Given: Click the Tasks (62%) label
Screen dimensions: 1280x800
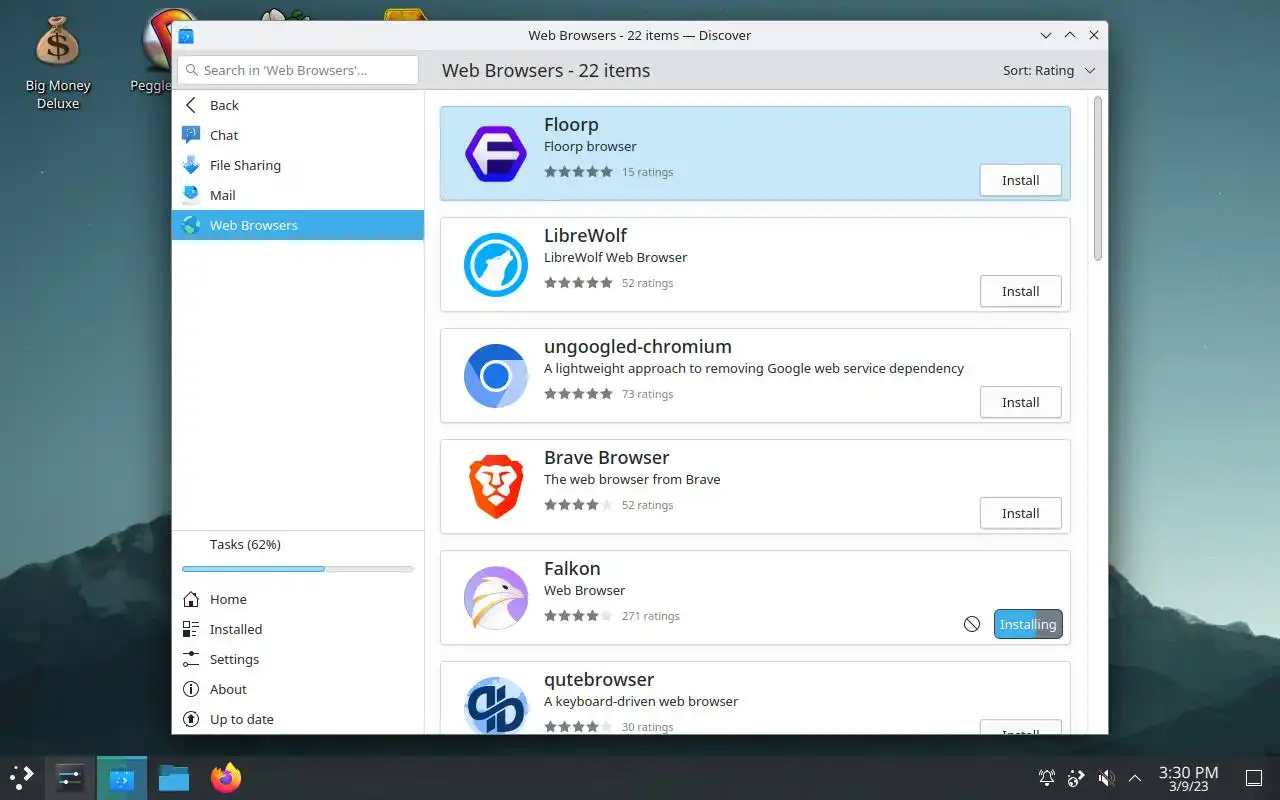Looking at the screenshot, I should (x=245, y=544).
